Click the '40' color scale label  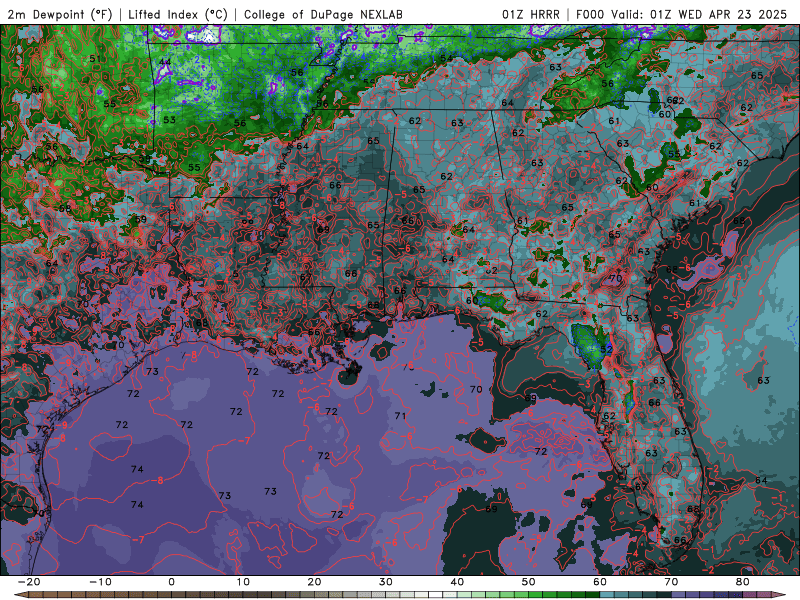[457, 582]
